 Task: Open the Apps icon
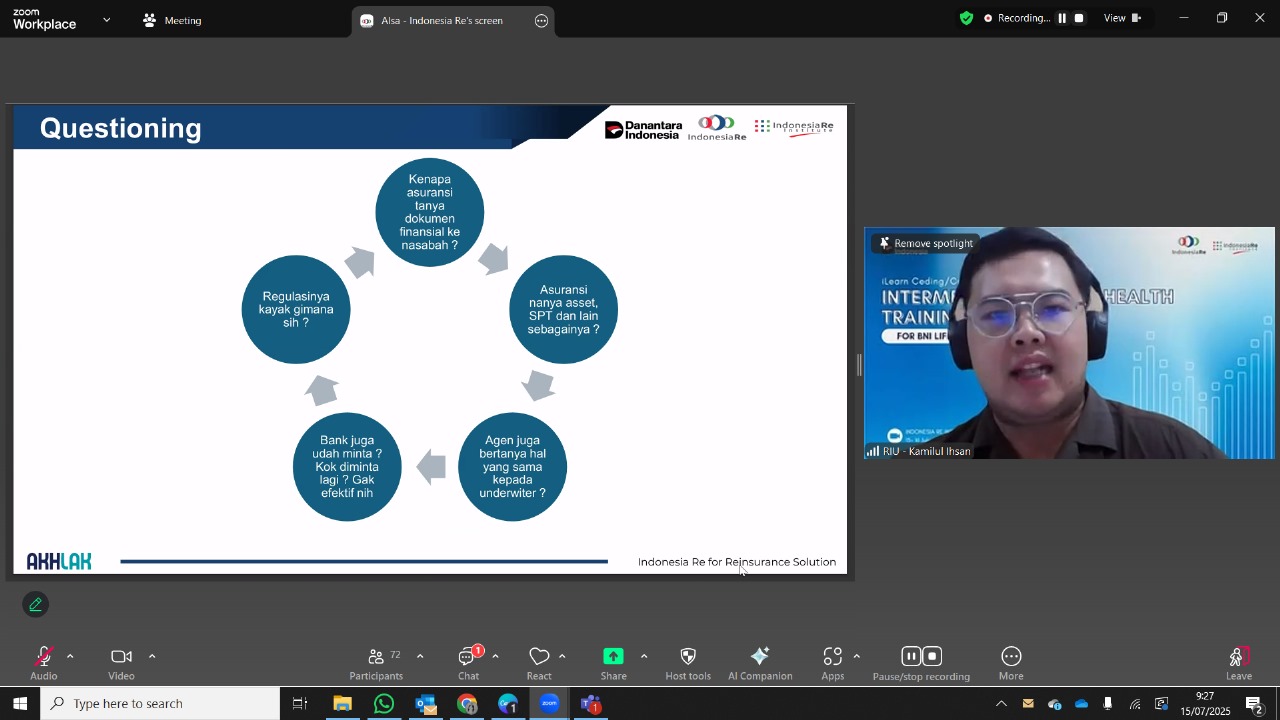[x=833, y=657]
